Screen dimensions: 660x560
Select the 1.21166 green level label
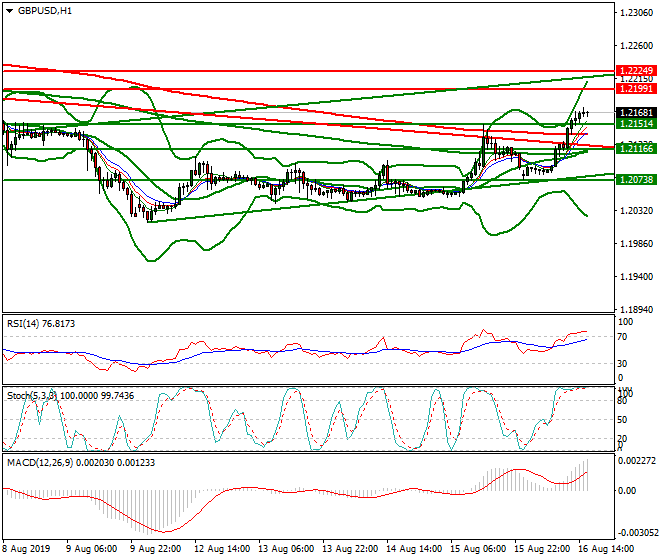[x=636, y=148]
